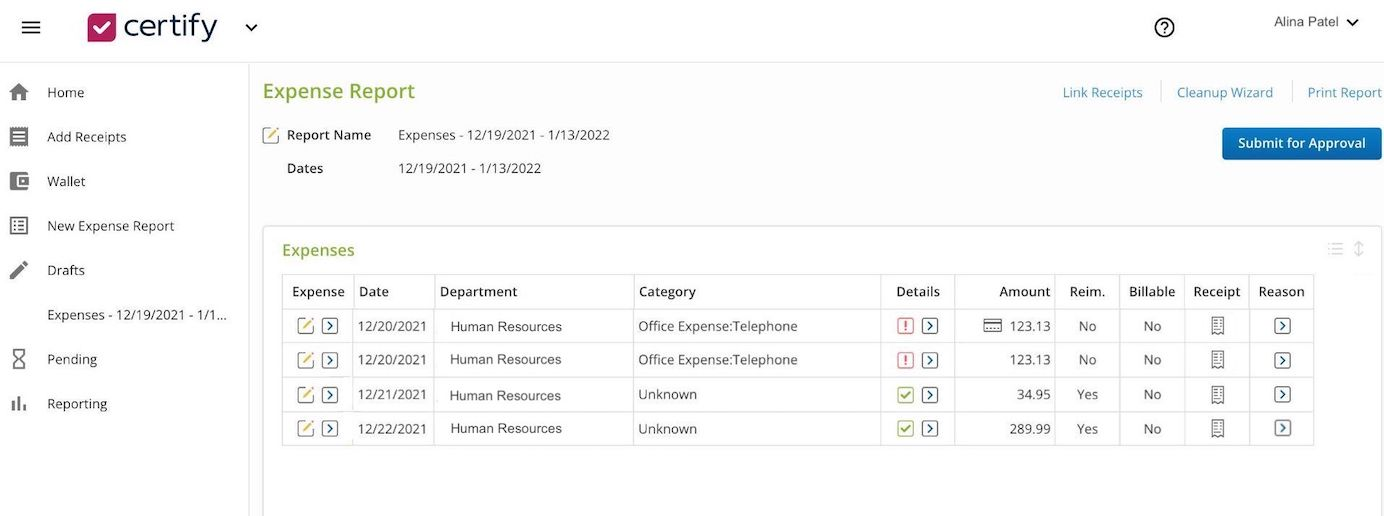Click green checkmark for the 34.95 expense

click(x=905, y=395)
